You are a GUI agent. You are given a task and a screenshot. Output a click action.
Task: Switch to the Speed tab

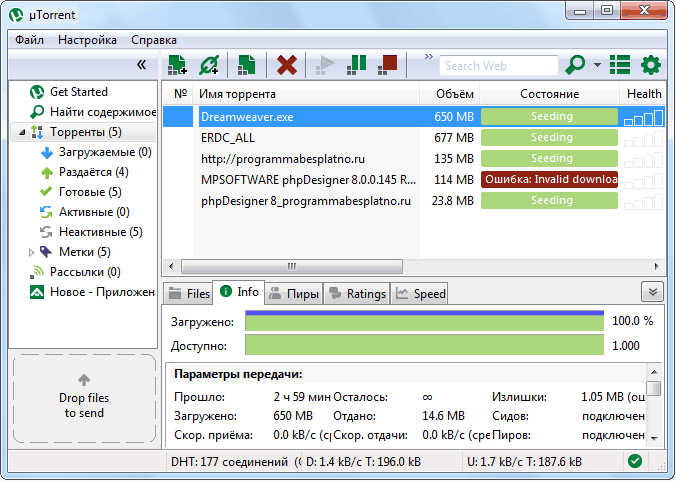tap(421, 294)
